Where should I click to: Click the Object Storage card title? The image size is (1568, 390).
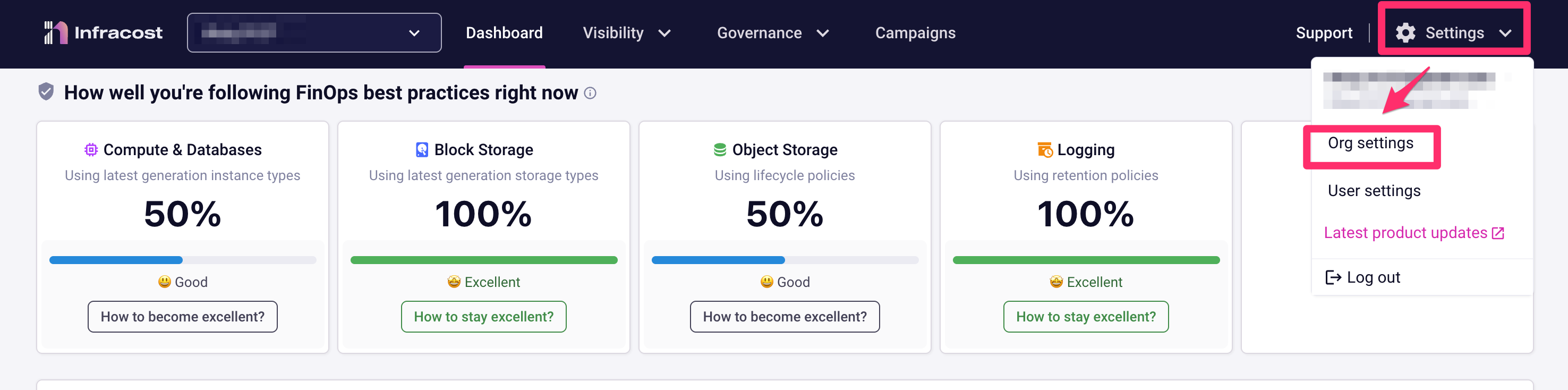point(785,150)
